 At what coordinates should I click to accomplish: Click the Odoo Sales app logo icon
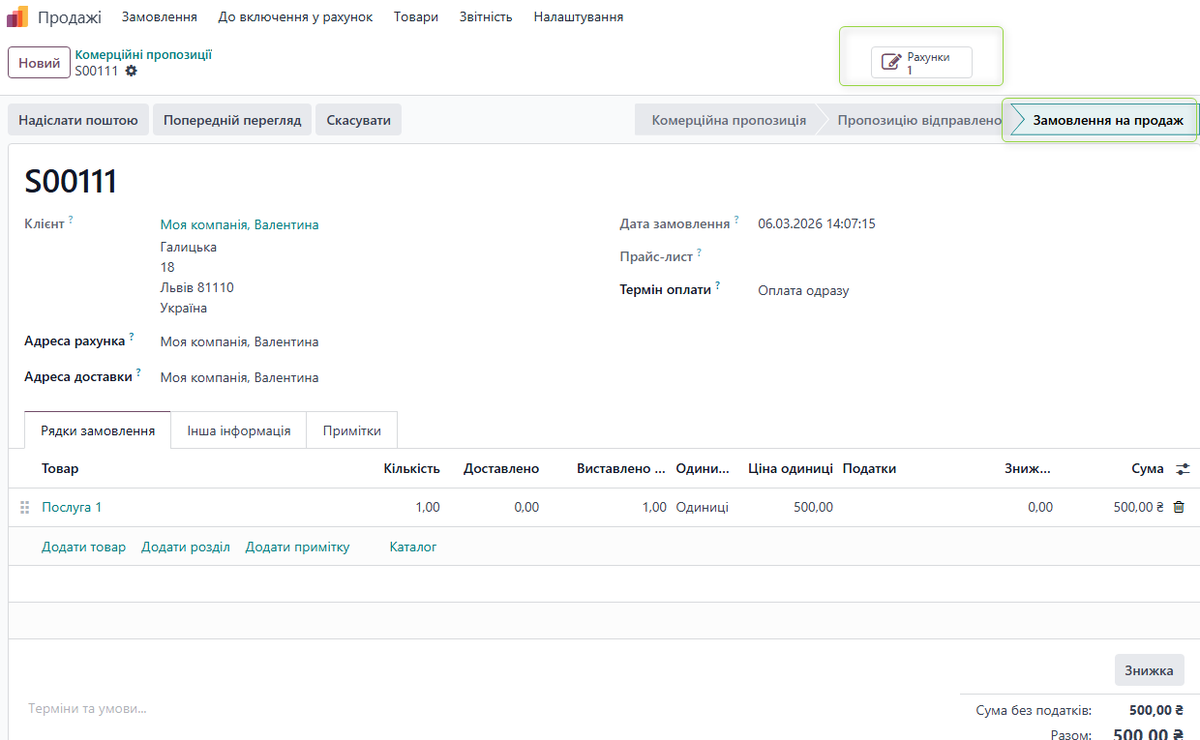[x=18, y=17]
